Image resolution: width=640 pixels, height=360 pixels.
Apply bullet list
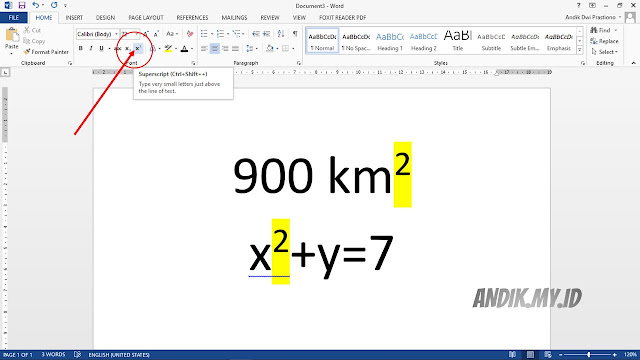204,34
